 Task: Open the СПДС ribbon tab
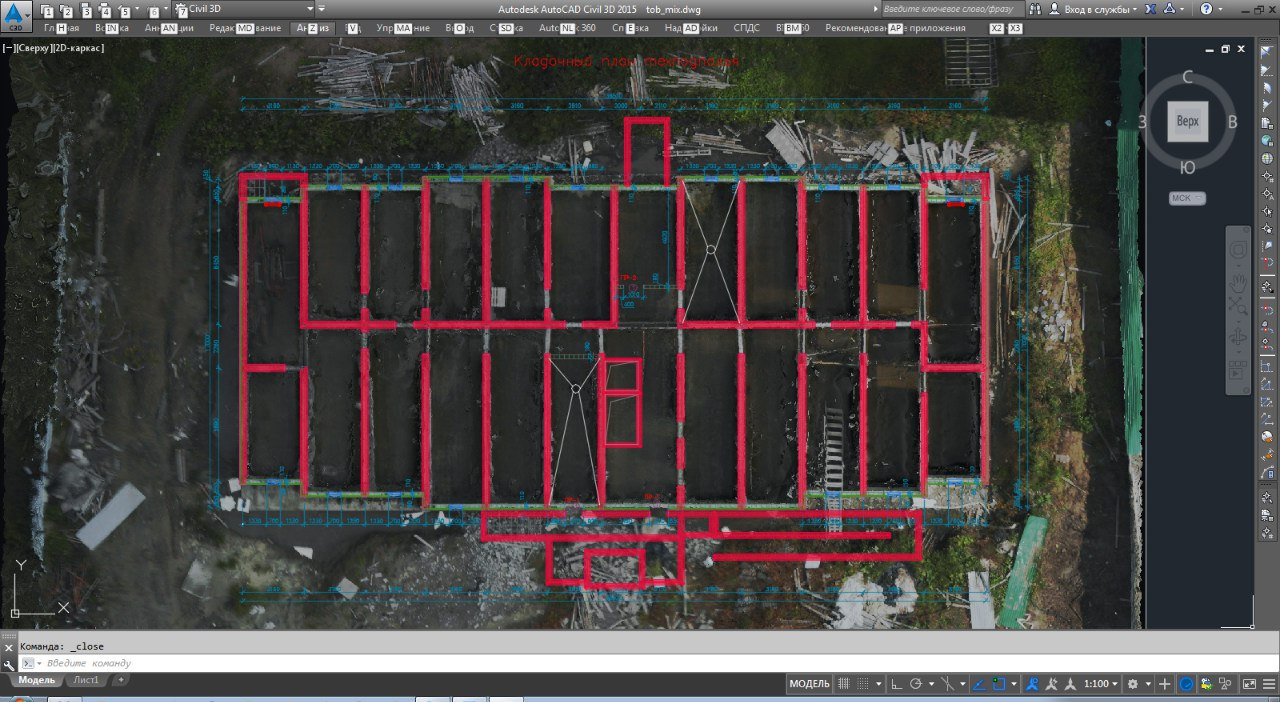click(x=746, y=28)
